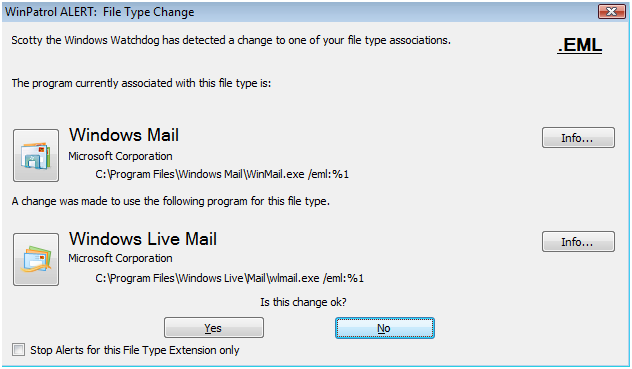Select the 'Windows Mail' program heading
Screen dimensions: 632x369
coord(124,135)
